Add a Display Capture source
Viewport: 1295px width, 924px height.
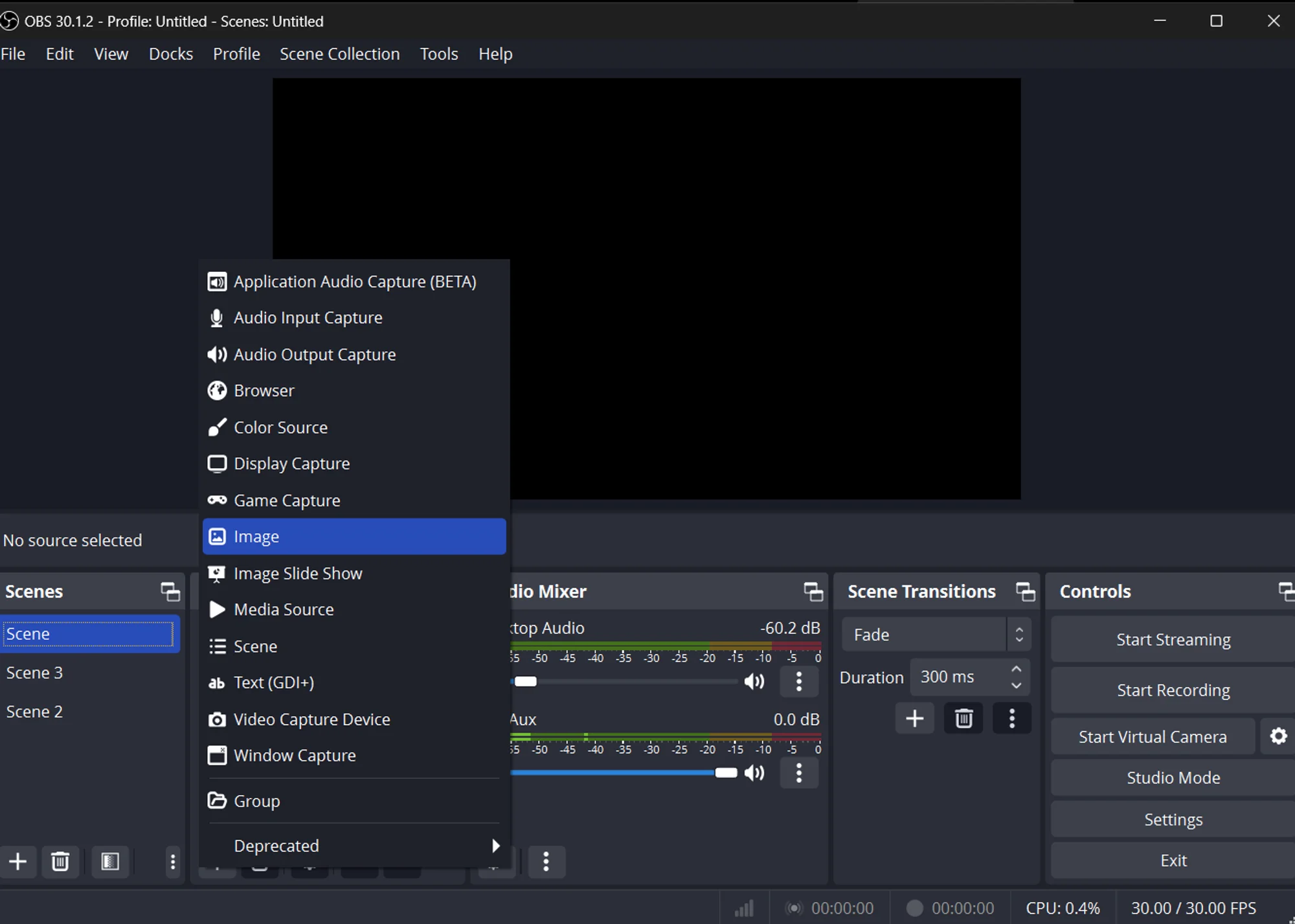pyautogui.click(x=354, y=464)
